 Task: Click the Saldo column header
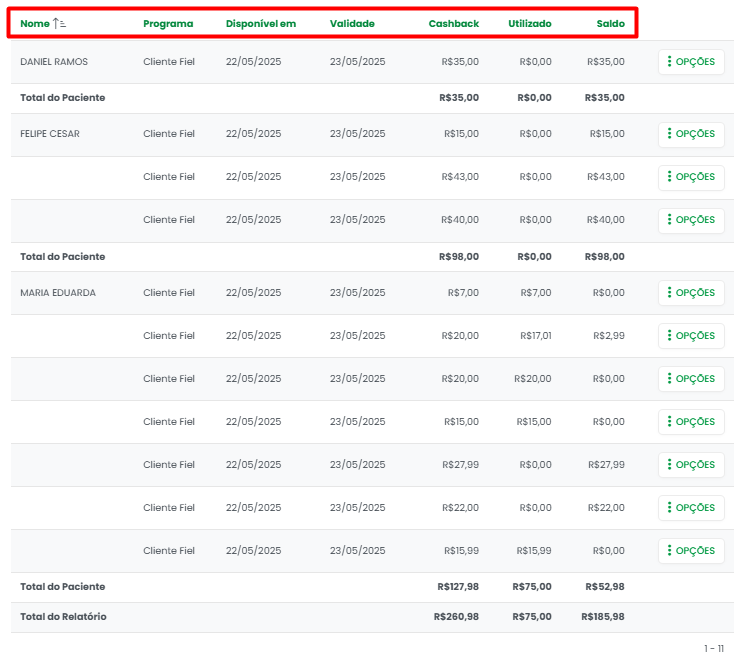[610, 23]
